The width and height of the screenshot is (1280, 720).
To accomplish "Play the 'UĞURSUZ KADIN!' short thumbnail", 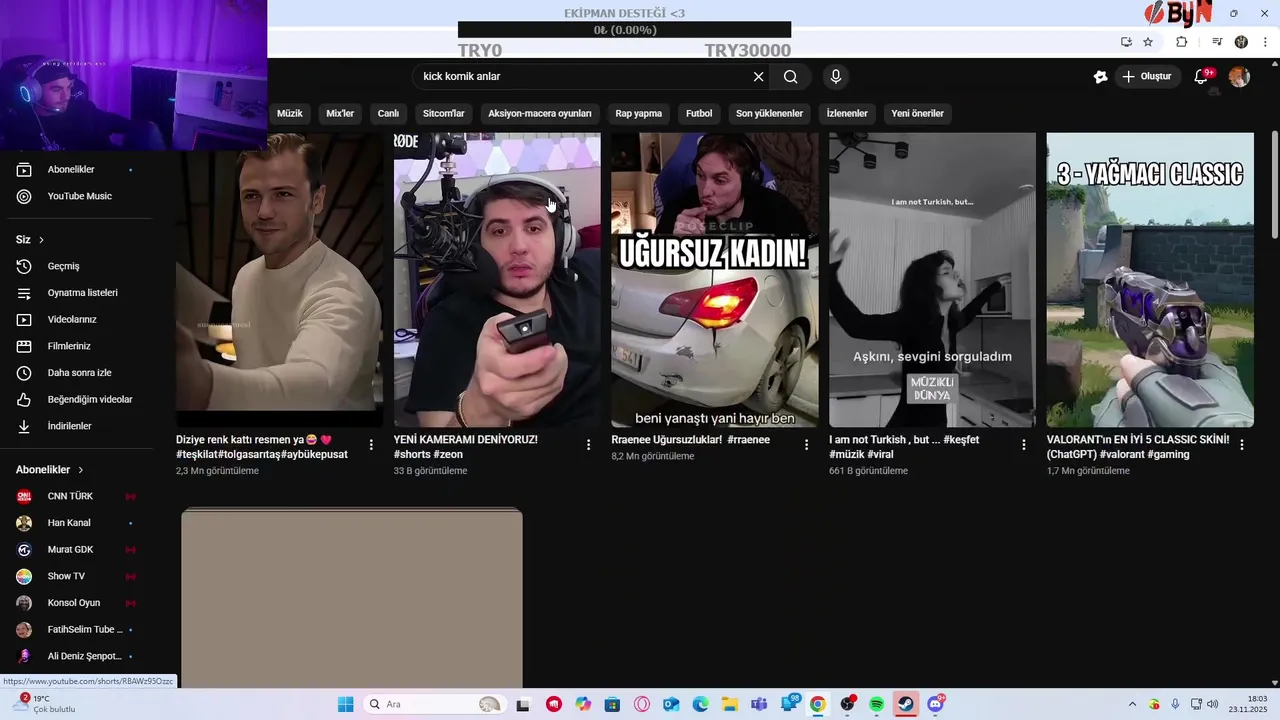I will [715, 280].
